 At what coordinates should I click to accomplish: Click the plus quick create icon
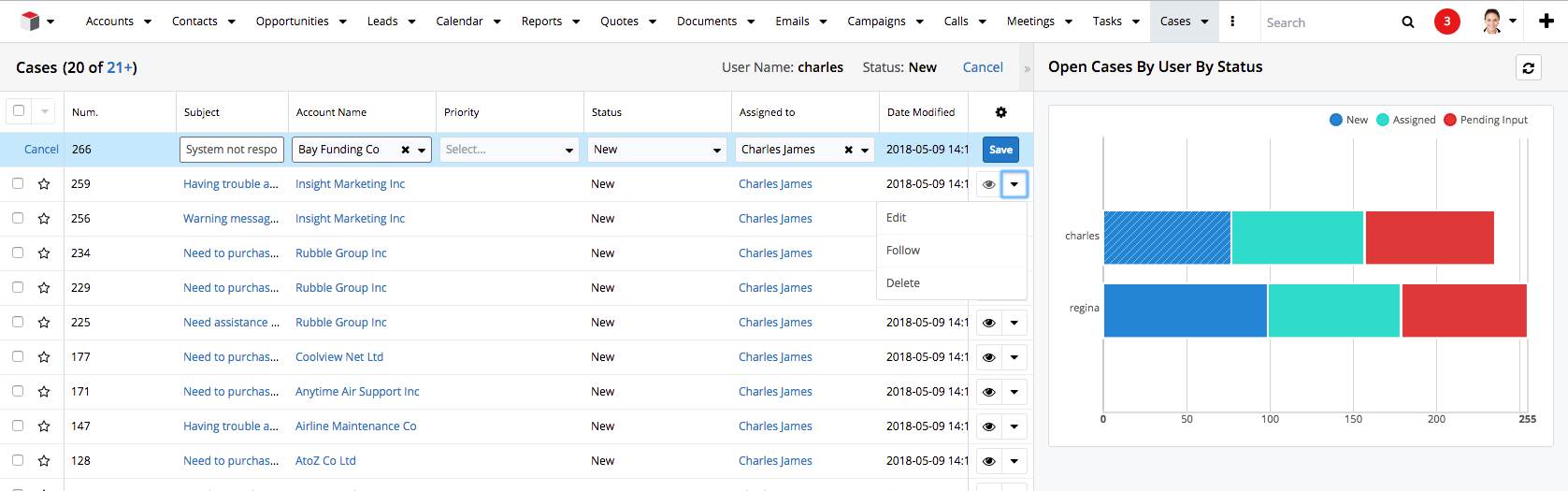tap(1546, 21)
